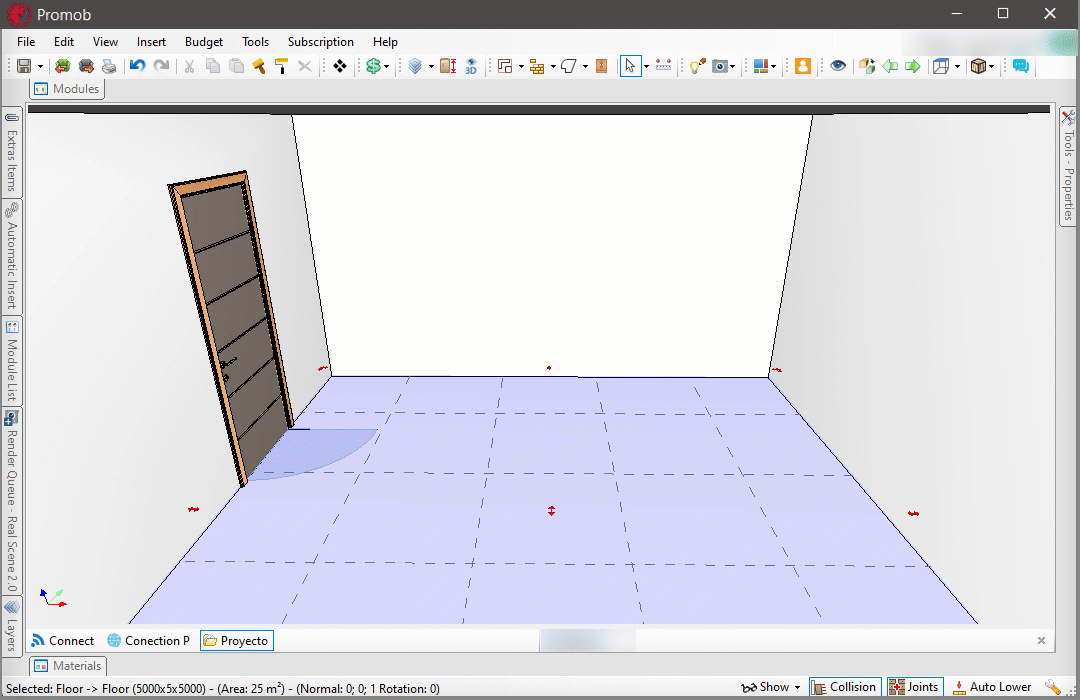The image size is (1080, 700).
Task: Open the Modules tab
Action: 68,89
